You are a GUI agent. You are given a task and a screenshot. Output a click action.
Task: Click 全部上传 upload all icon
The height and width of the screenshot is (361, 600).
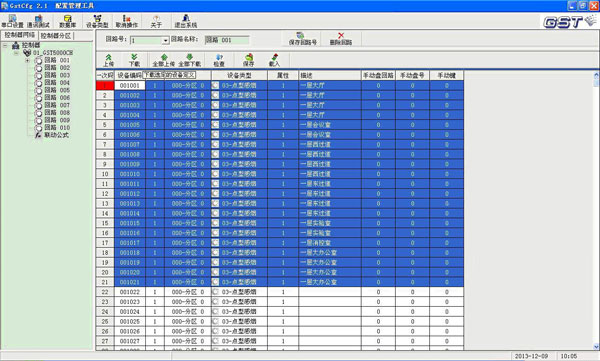pyautogui.click(x=164, y=60)
